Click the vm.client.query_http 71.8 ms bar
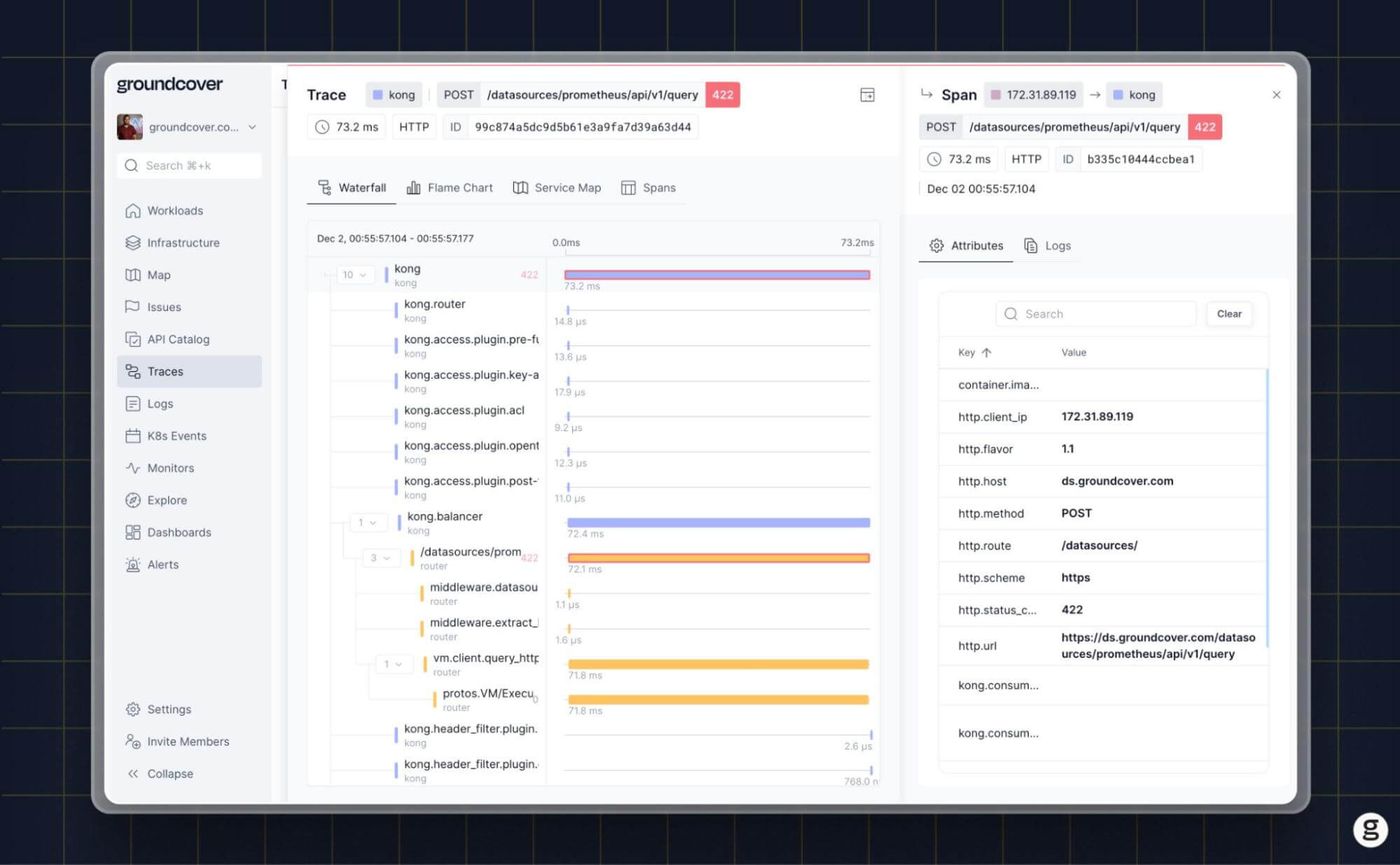Viewport: 1400px width, 865px height. coord(718,664)
